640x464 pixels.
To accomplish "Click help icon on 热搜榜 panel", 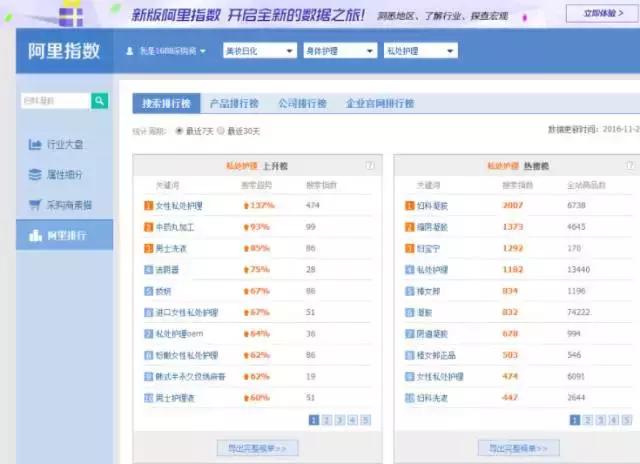I will (630, 165).
